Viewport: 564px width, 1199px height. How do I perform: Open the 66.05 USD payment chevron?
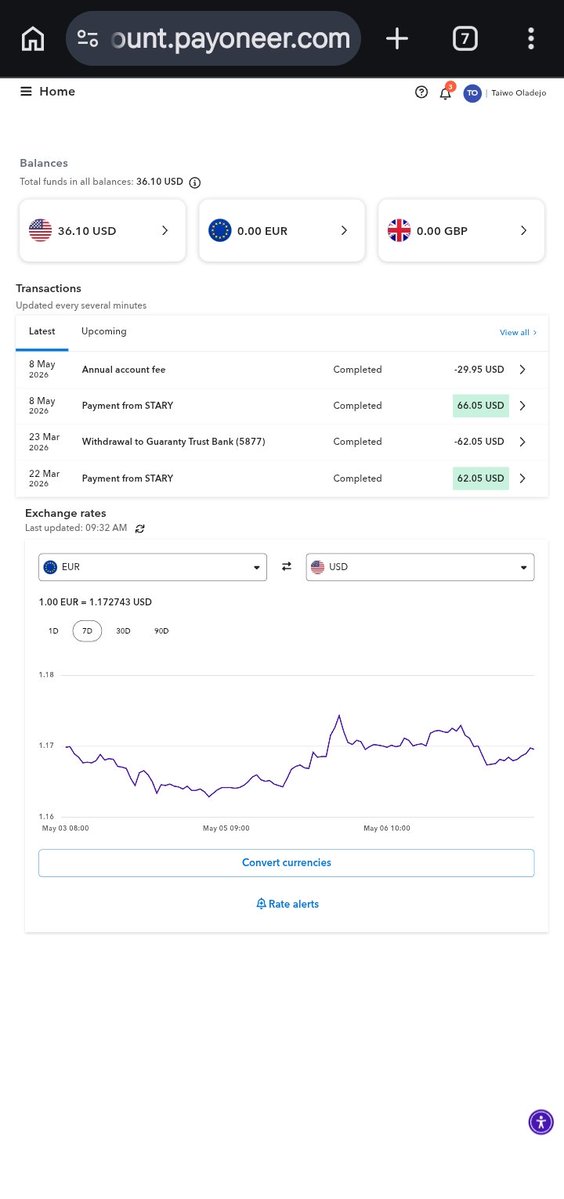523,406
